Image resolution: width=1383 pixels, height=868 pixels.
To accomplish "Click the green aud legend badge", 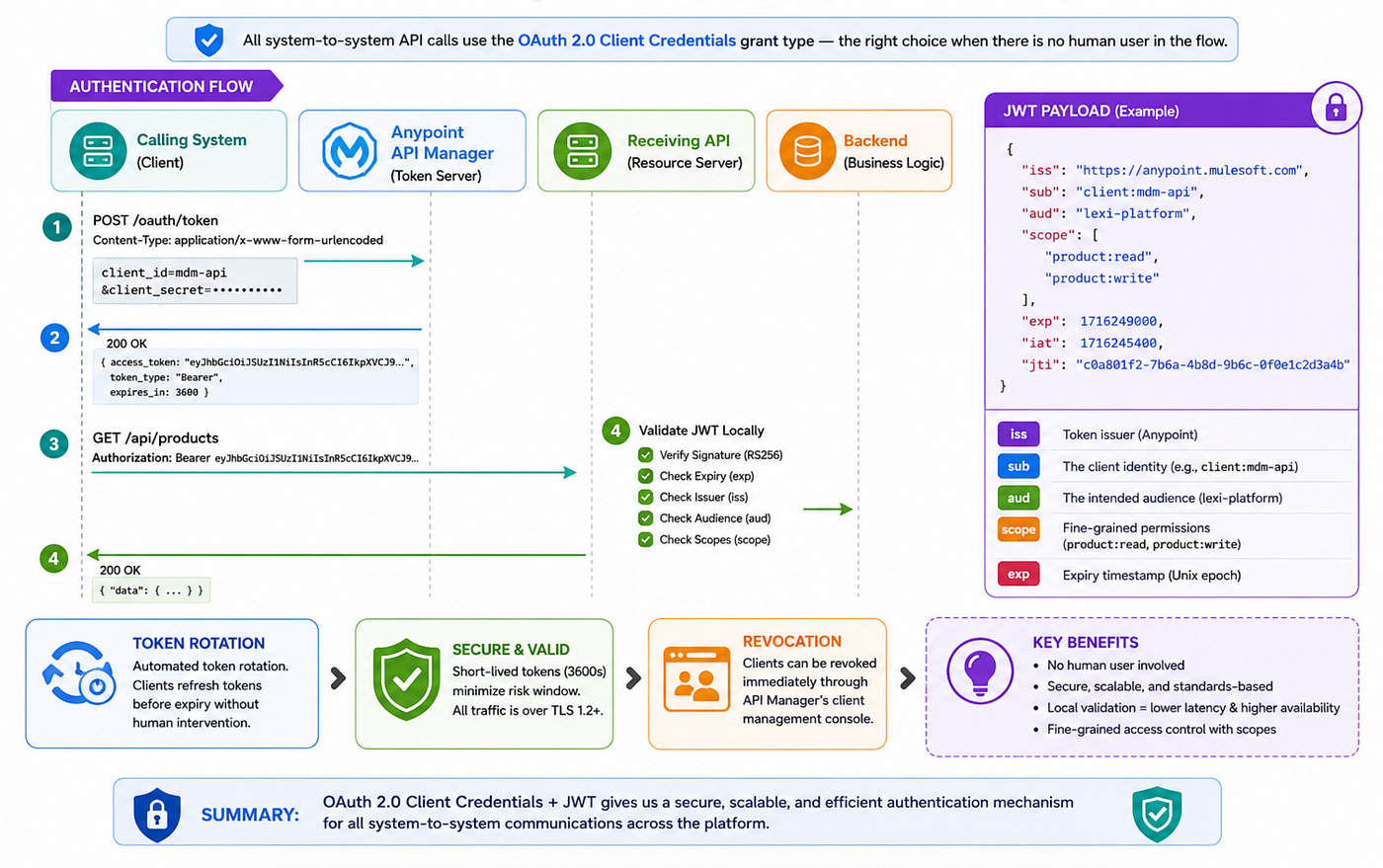I will tap(1018, 498).
